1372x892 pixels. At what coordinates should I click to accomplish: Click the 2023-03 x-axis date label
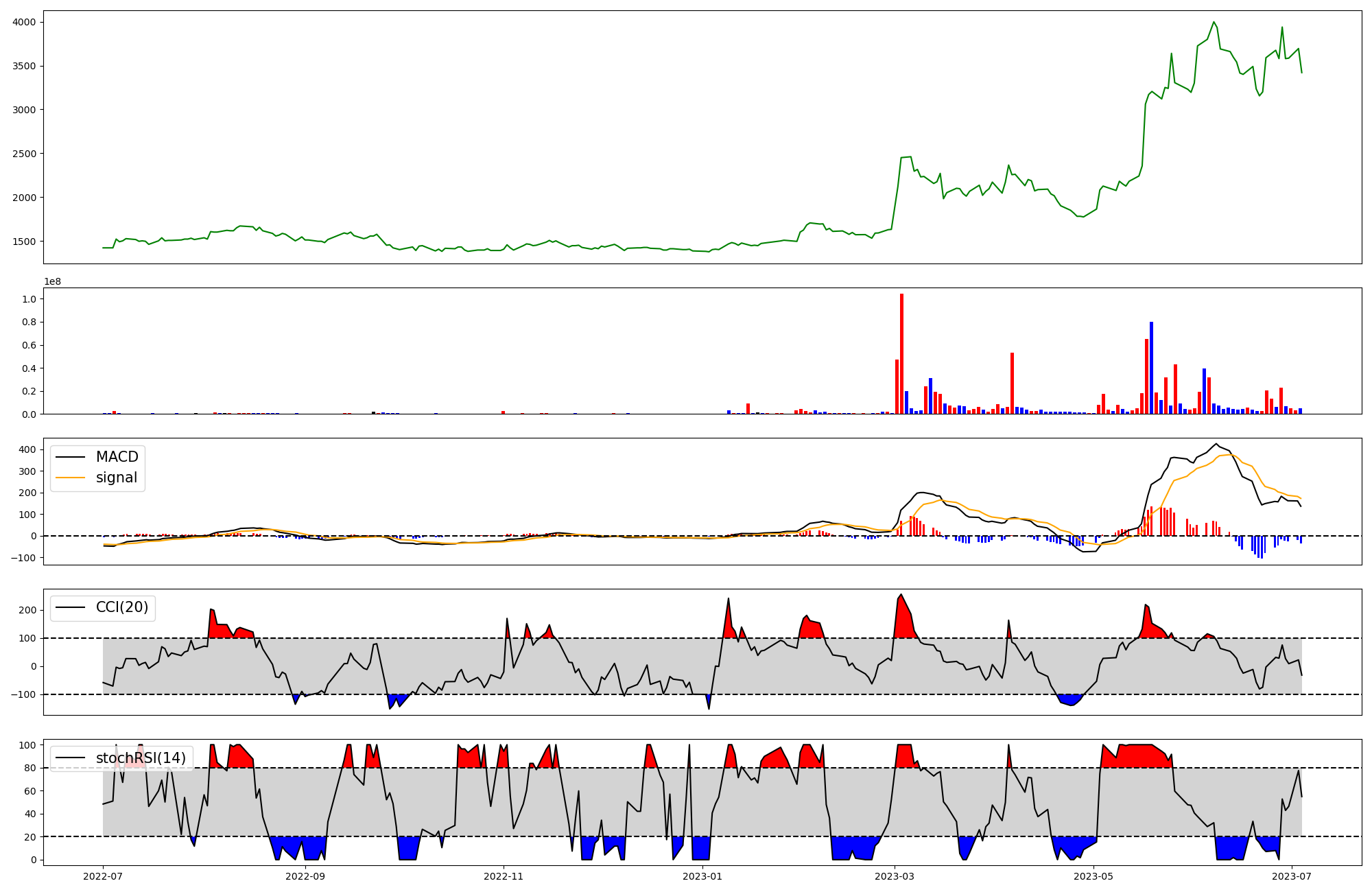tap(895, 876)
